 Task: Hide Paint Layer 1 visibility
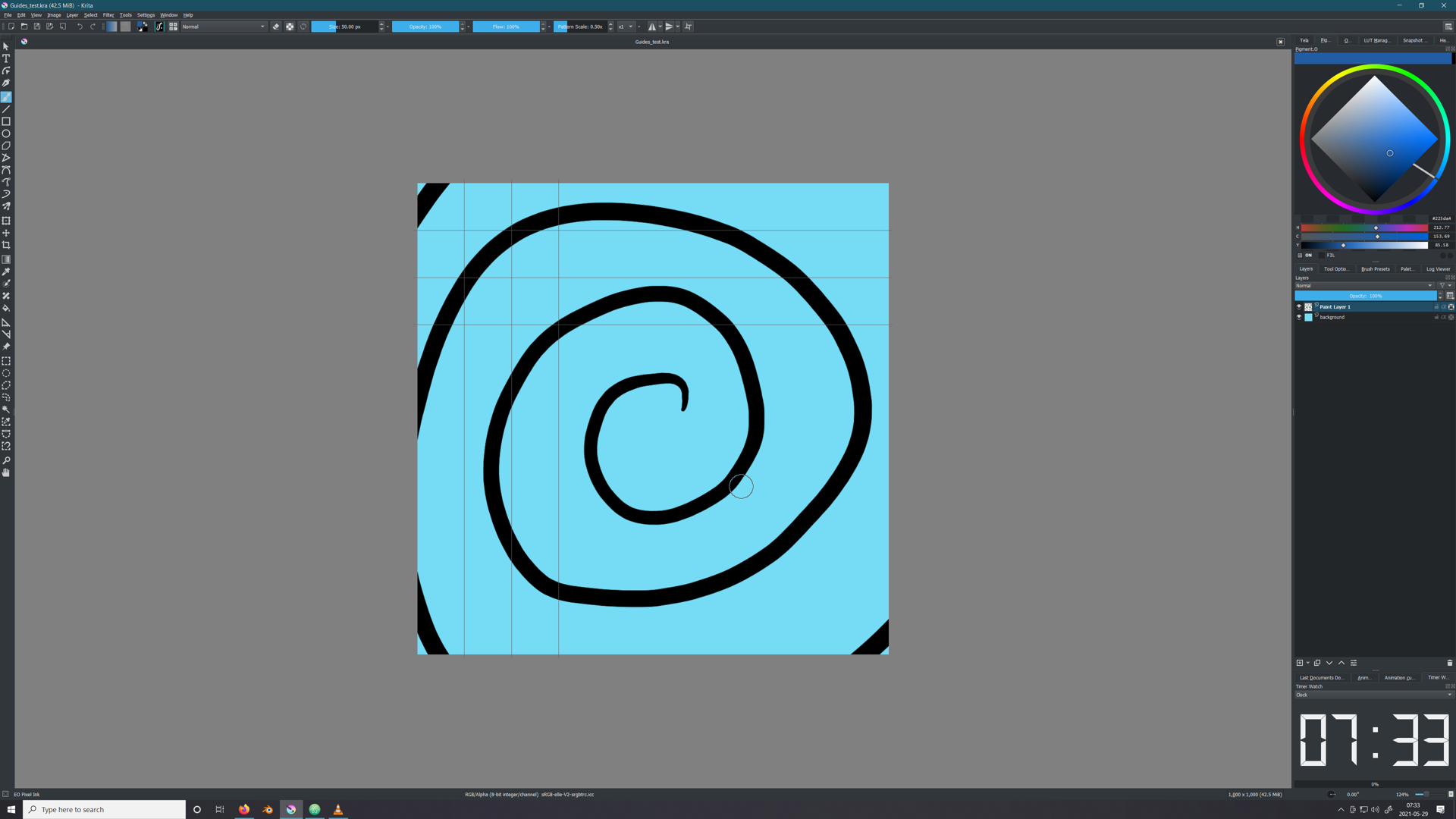pyautogui.click(x=1299, y=307)
